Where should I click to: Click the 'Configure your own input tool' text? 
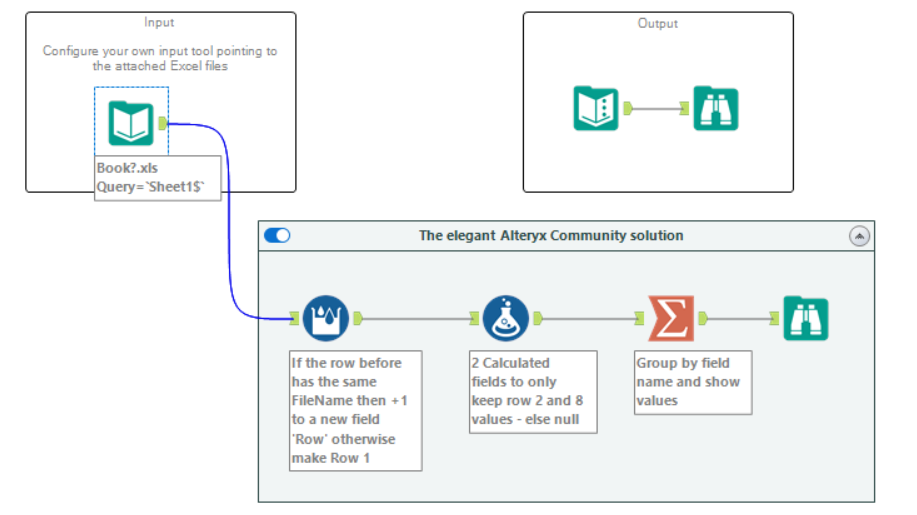click(x=160, y=58)
